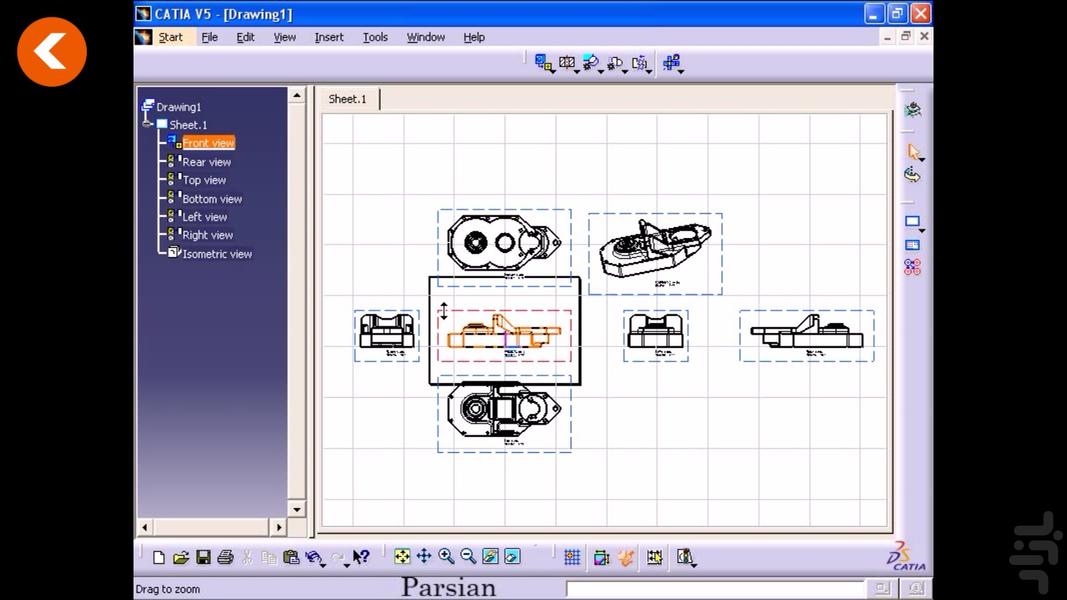Expand the select tool's dropdown arrow
Viewport: 1067px width, 600px height.
(921, 161)
